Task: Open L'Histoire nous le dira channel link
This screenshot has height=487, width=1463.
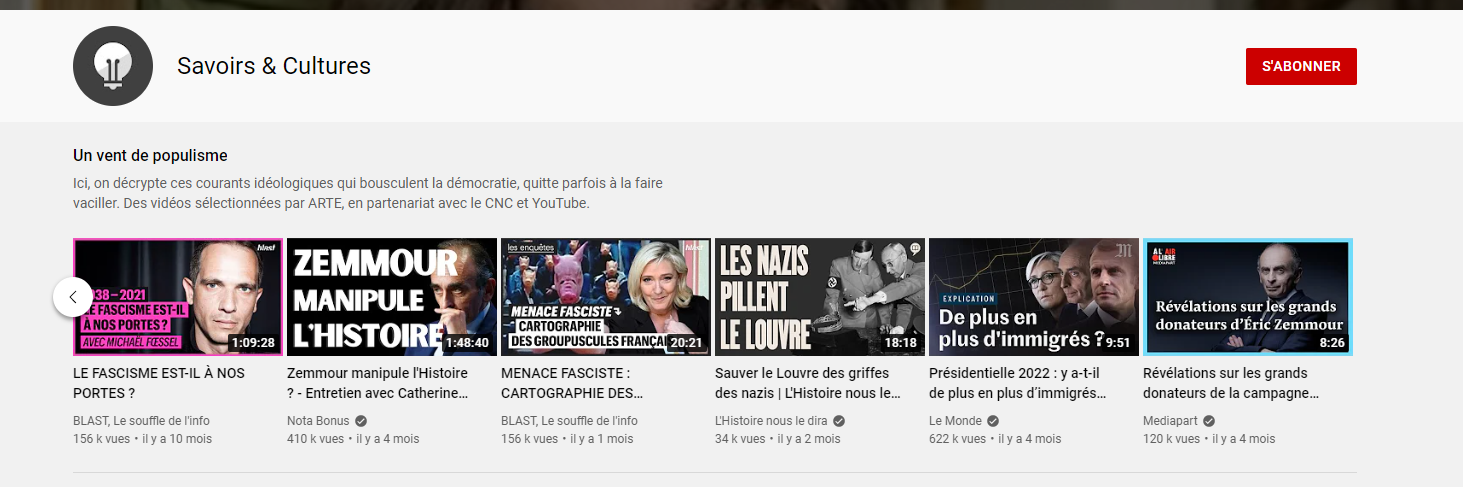Action: [x=772, y=421]
